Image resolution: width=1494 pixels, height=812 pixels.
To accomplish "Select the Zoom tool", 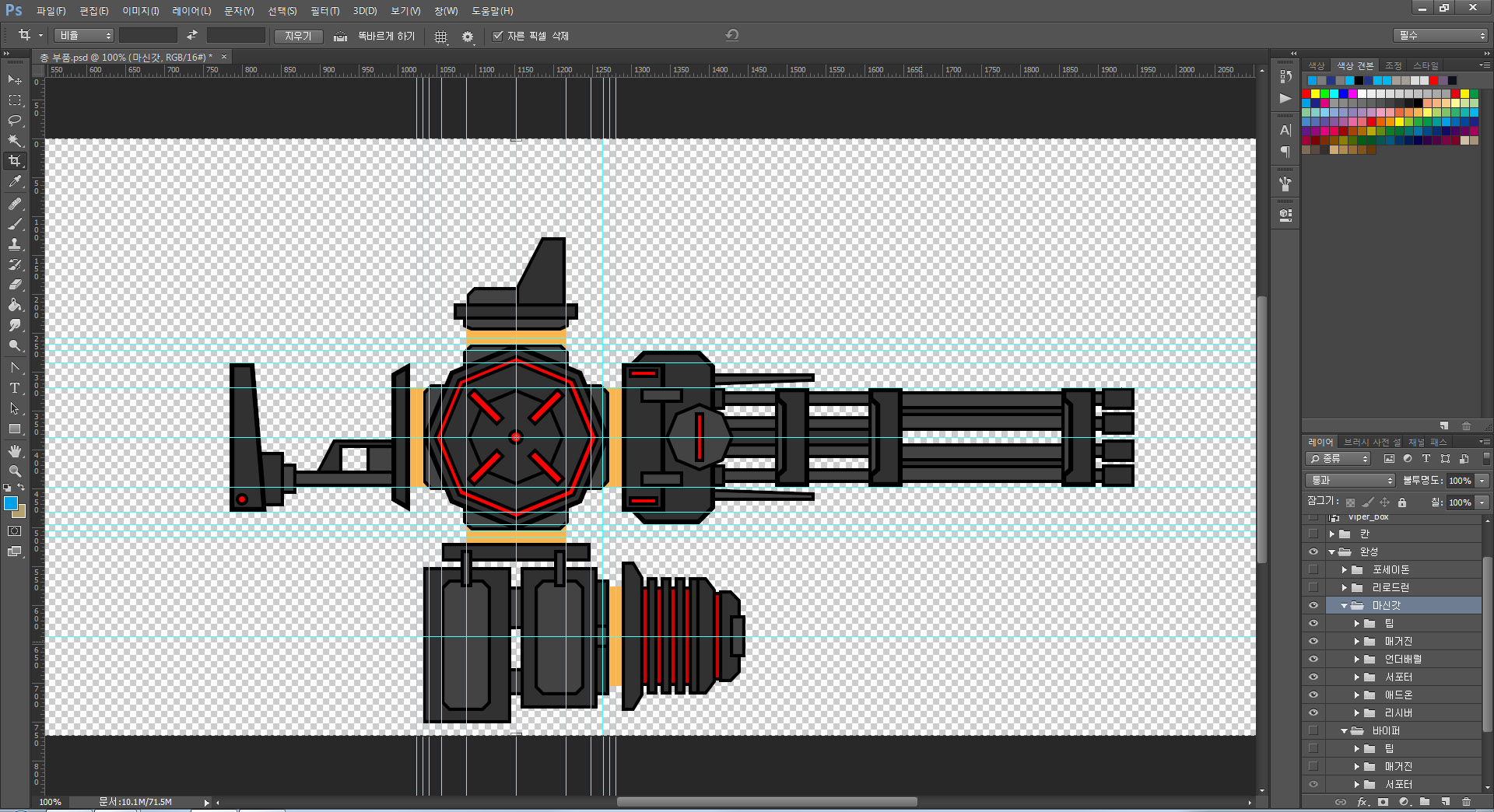I will point(15,471).
